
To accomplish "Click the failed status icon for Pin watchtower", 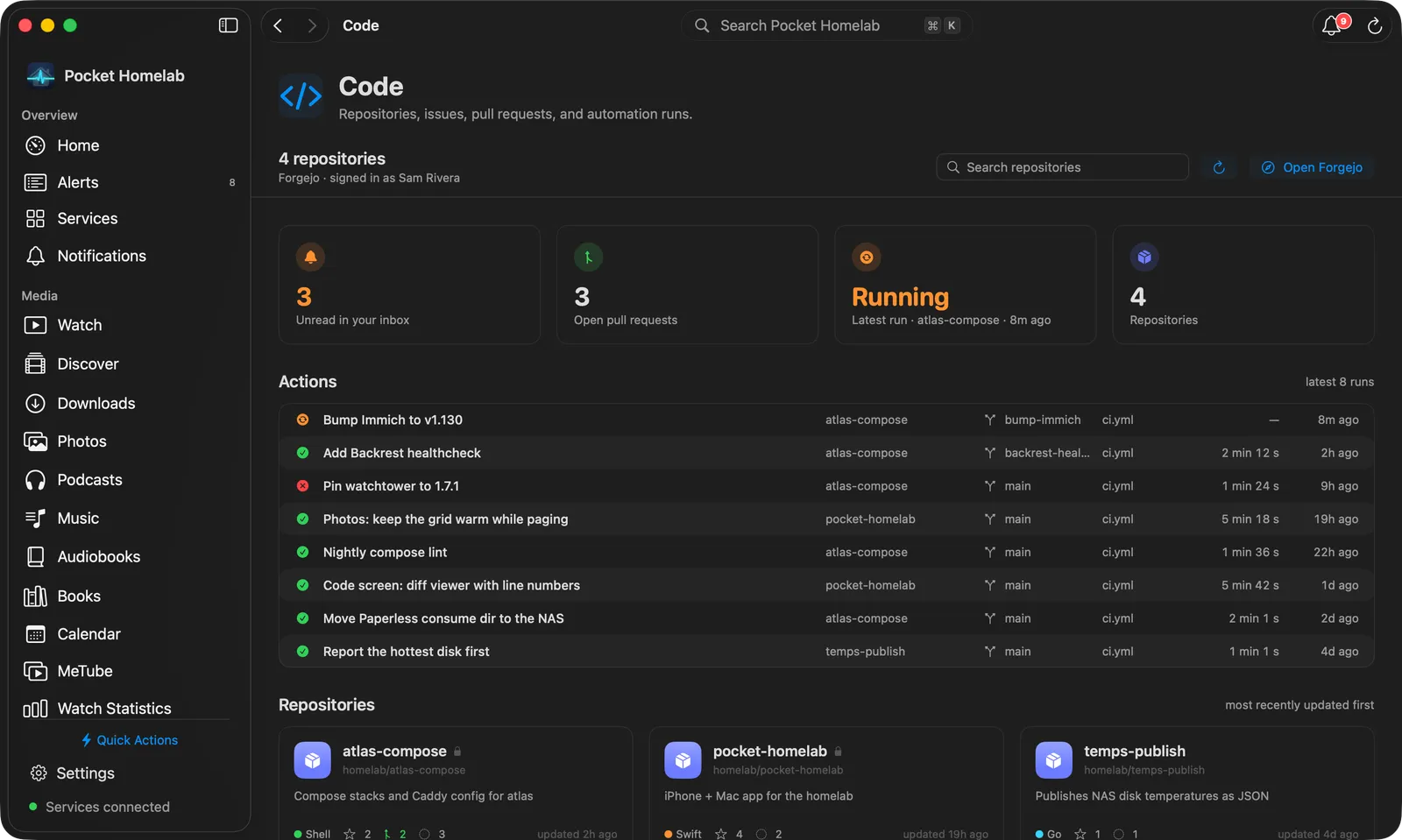I will tap(302, 485).
